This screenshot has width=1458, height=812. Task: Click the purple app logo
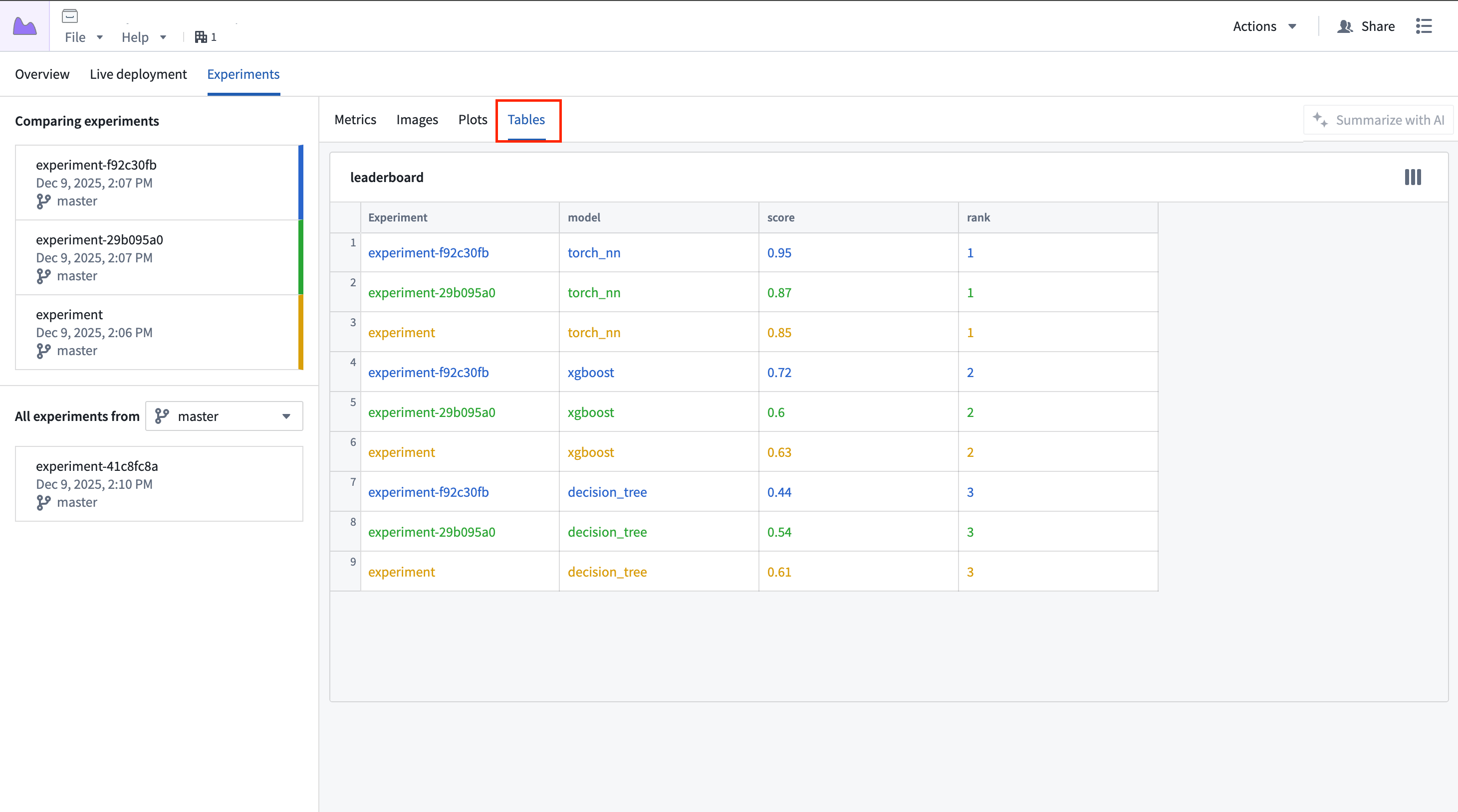pos(25,25)
